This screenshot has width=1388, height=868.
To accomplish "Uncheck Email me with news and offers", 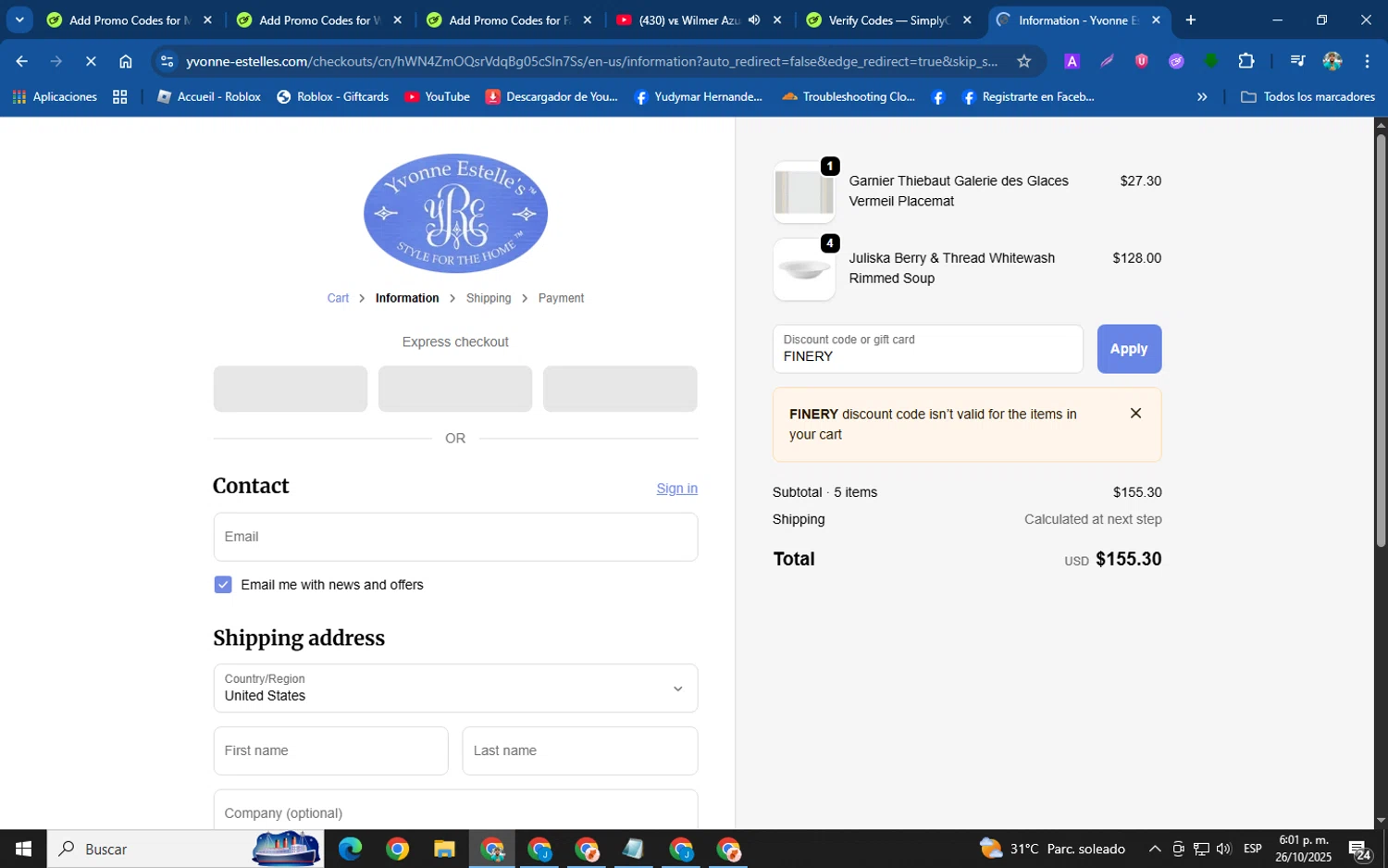I will [x=223, y=585].
